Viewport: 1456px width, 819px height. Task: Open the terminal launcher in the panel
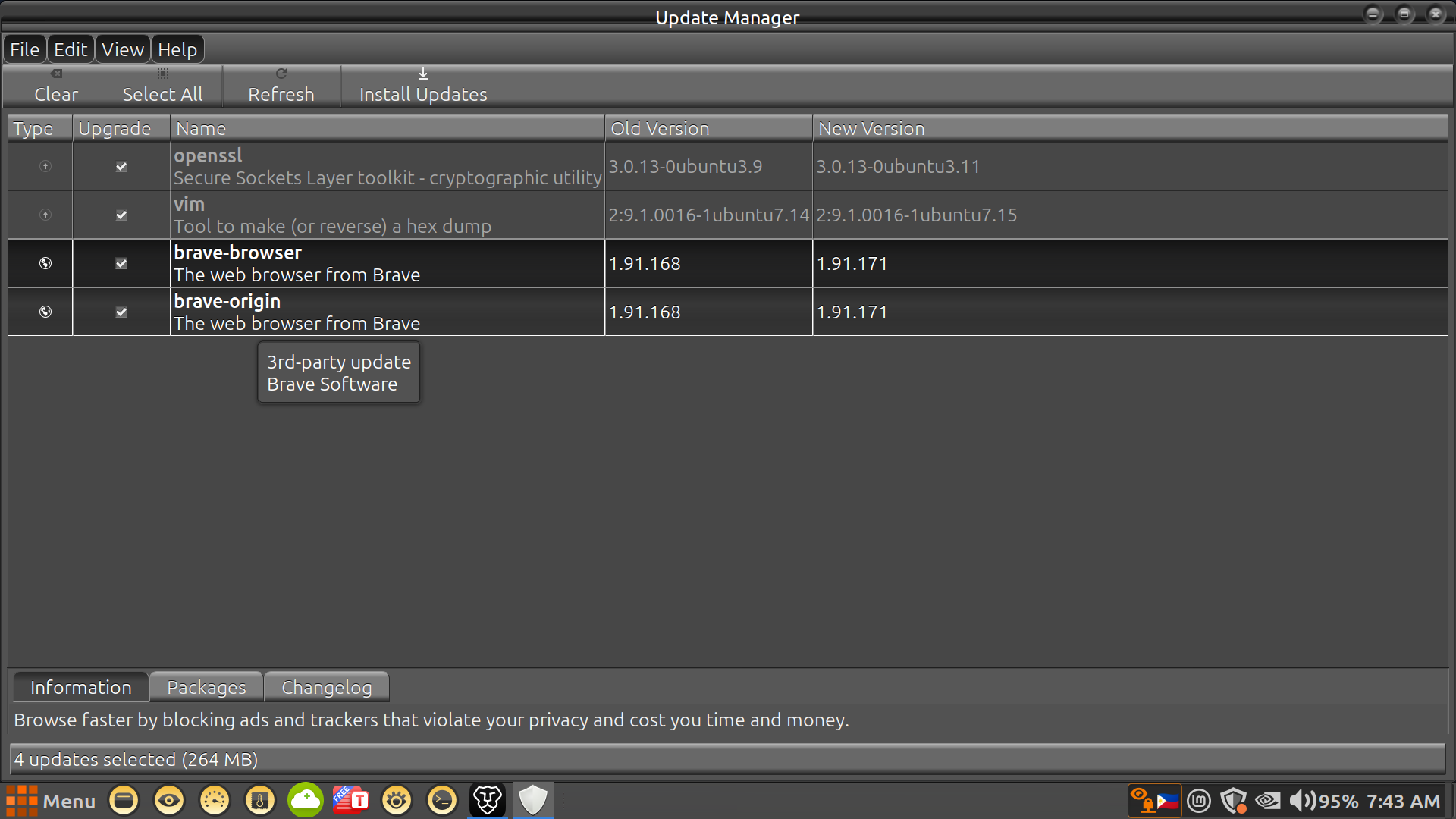point(442,800)
